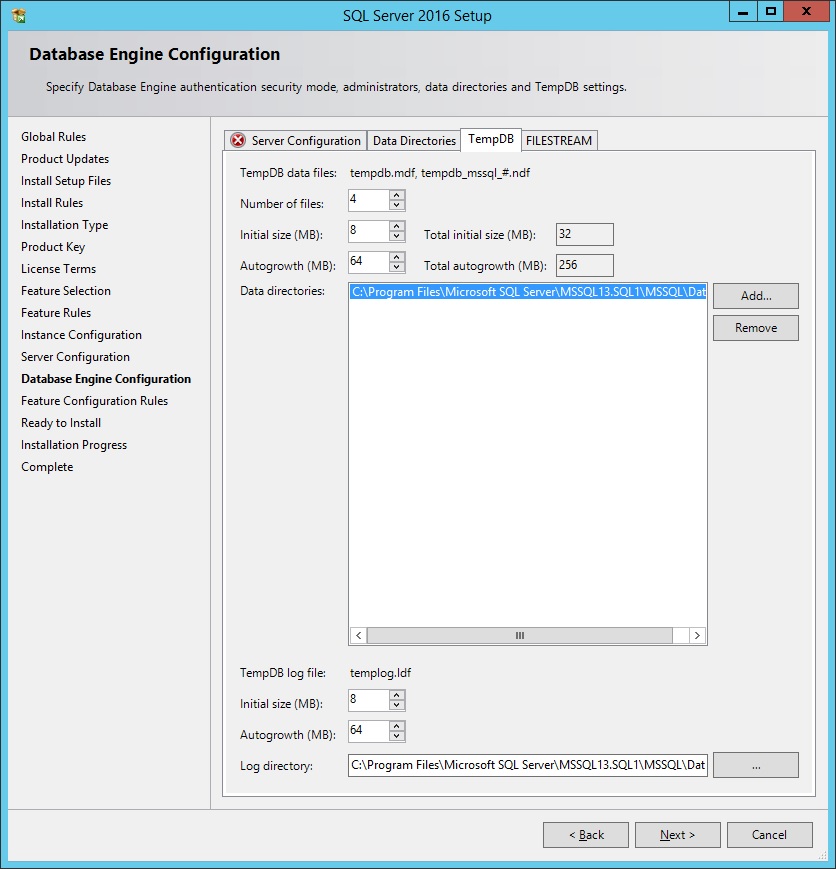This screenshot has height=869, width=836.
Task: Increase the Number of files value
Action: click(396, 195)
